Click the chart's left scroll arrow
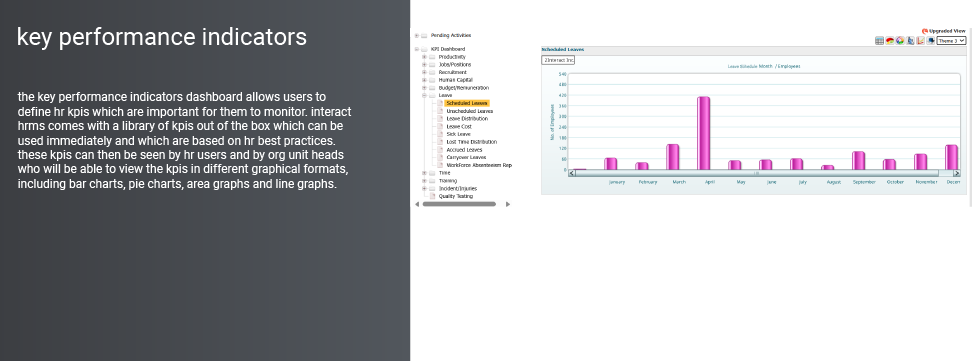The height and width of the screenshot is (361, 972). pos(572,174)
